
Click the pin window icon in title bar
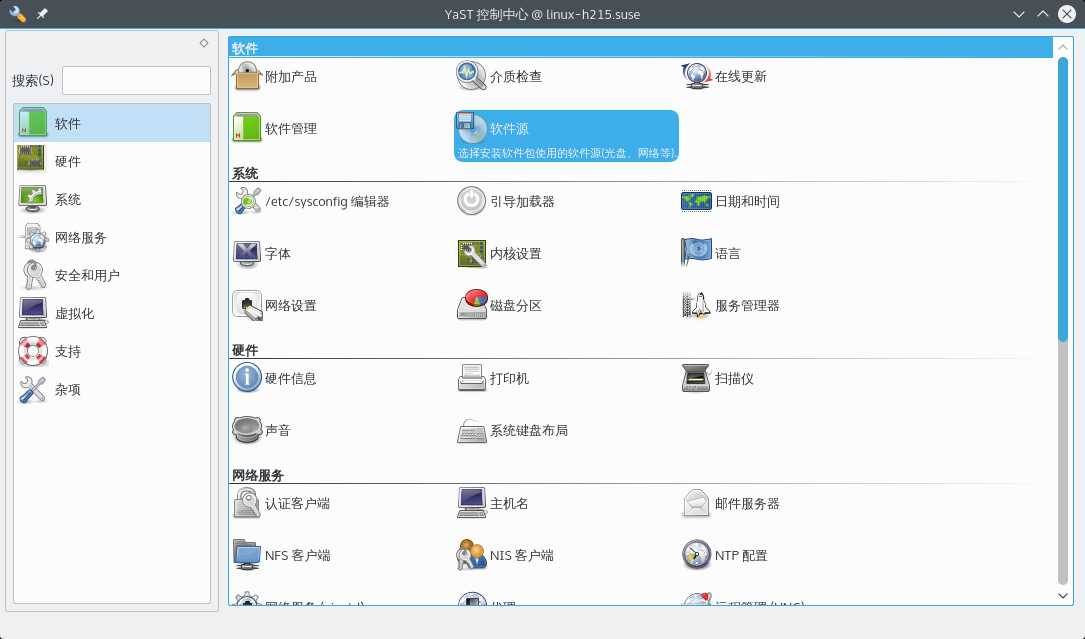point(42,14)
